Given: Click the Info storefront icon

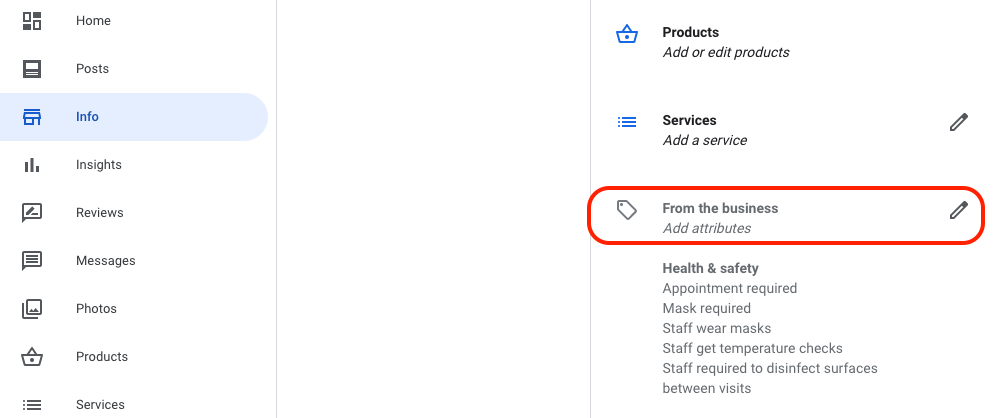Looking at the screenshot, I should 32,117.
